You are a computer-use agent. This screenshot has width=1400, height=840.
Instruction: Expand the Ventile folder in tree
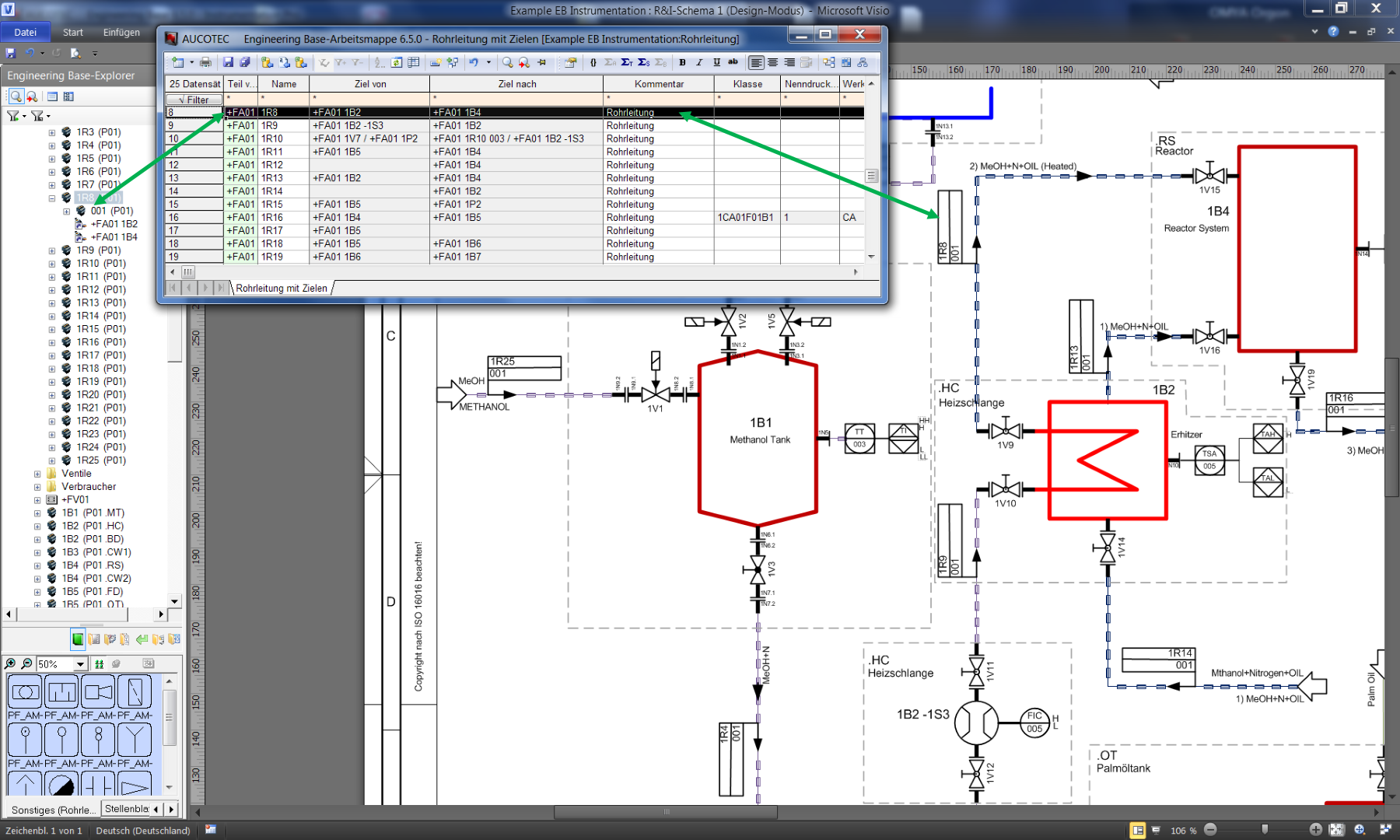37,474
